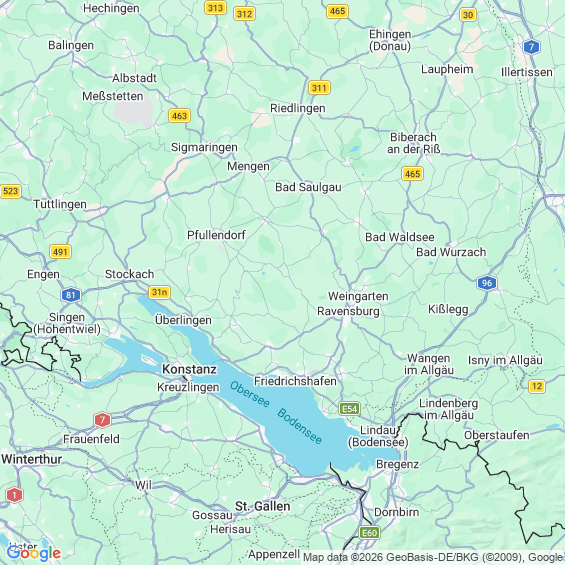Click the yellow 31n road shield
The width and height of the screenshot is (565, 565).
(x=159, y=292)
